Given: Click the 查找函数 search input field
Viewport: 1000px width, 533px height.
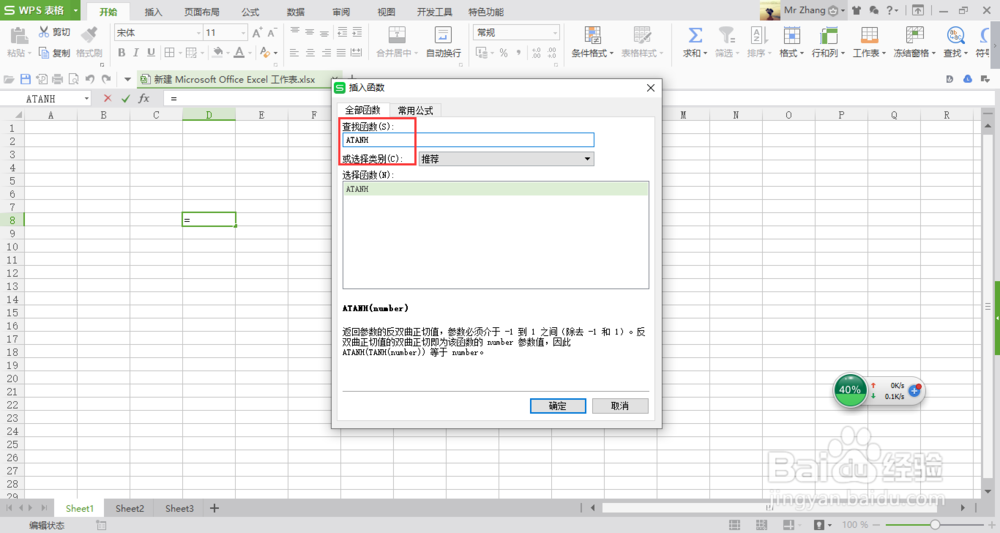Looking at the screenshot, I should 468,140.
